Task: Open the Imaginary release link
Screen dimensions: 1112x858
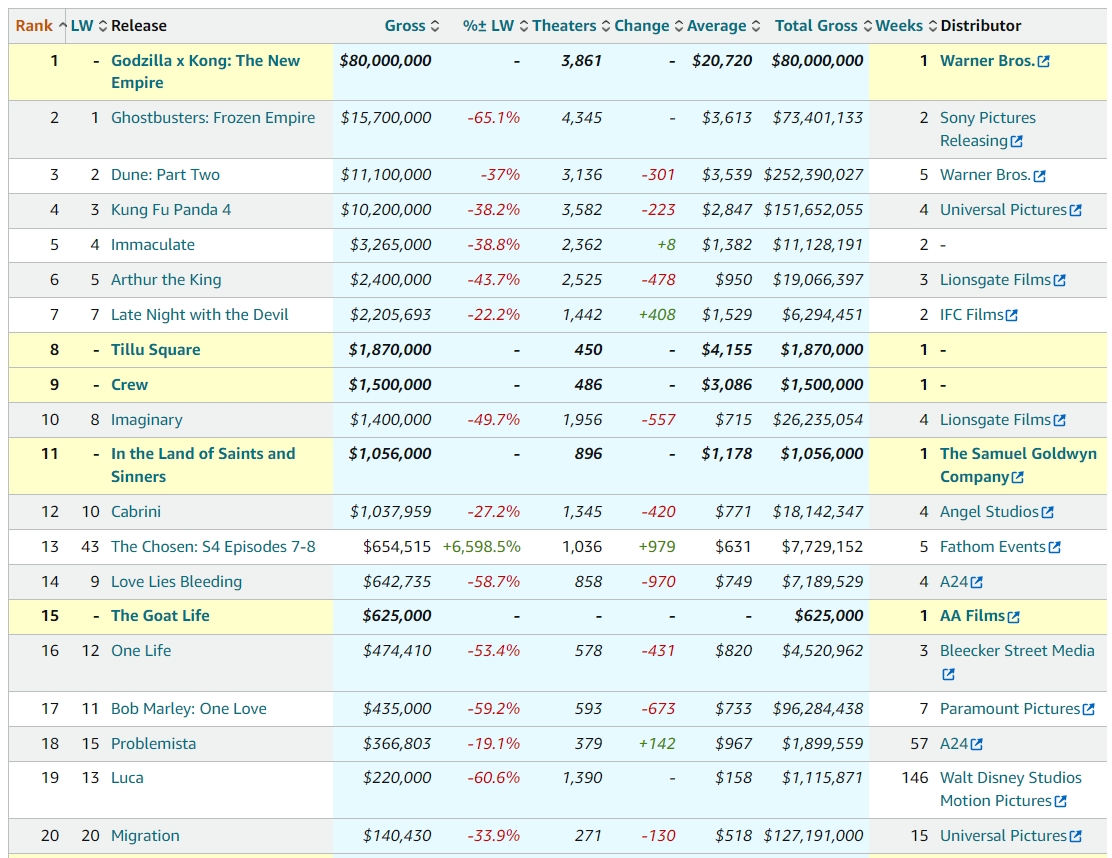Action: [x=146, y=420]
